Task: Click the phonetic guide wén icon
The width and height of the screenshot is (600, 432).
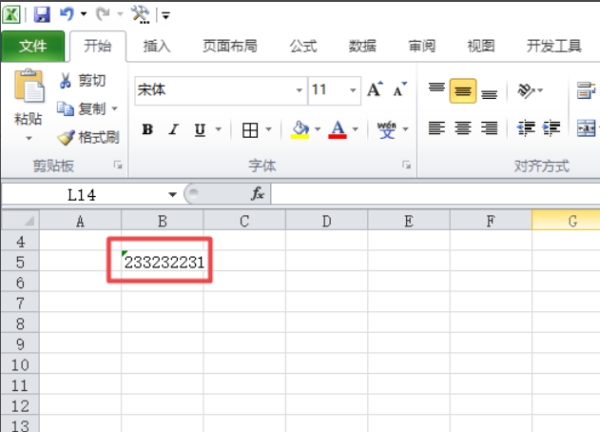Action: 386,130
